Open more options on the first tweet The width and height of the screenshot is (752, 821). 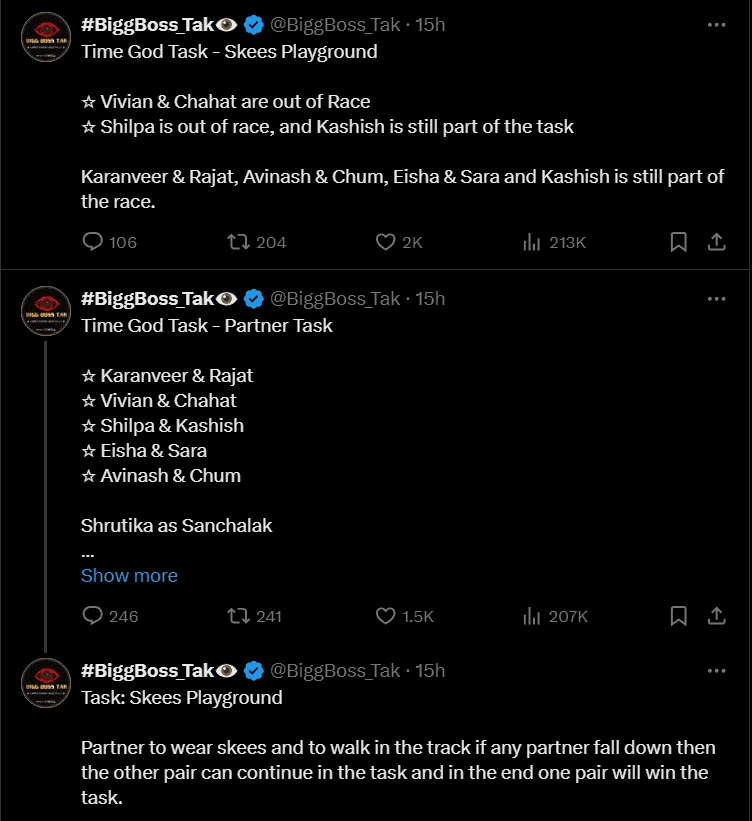pos(716,25)
